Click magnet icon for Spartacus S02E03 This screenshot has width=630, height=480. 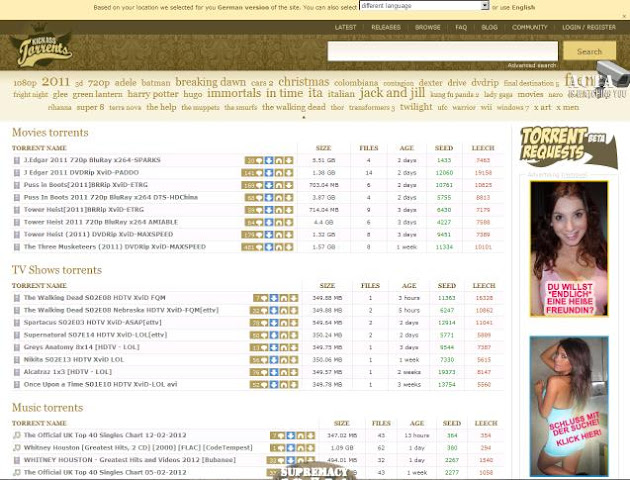point(284,323)
